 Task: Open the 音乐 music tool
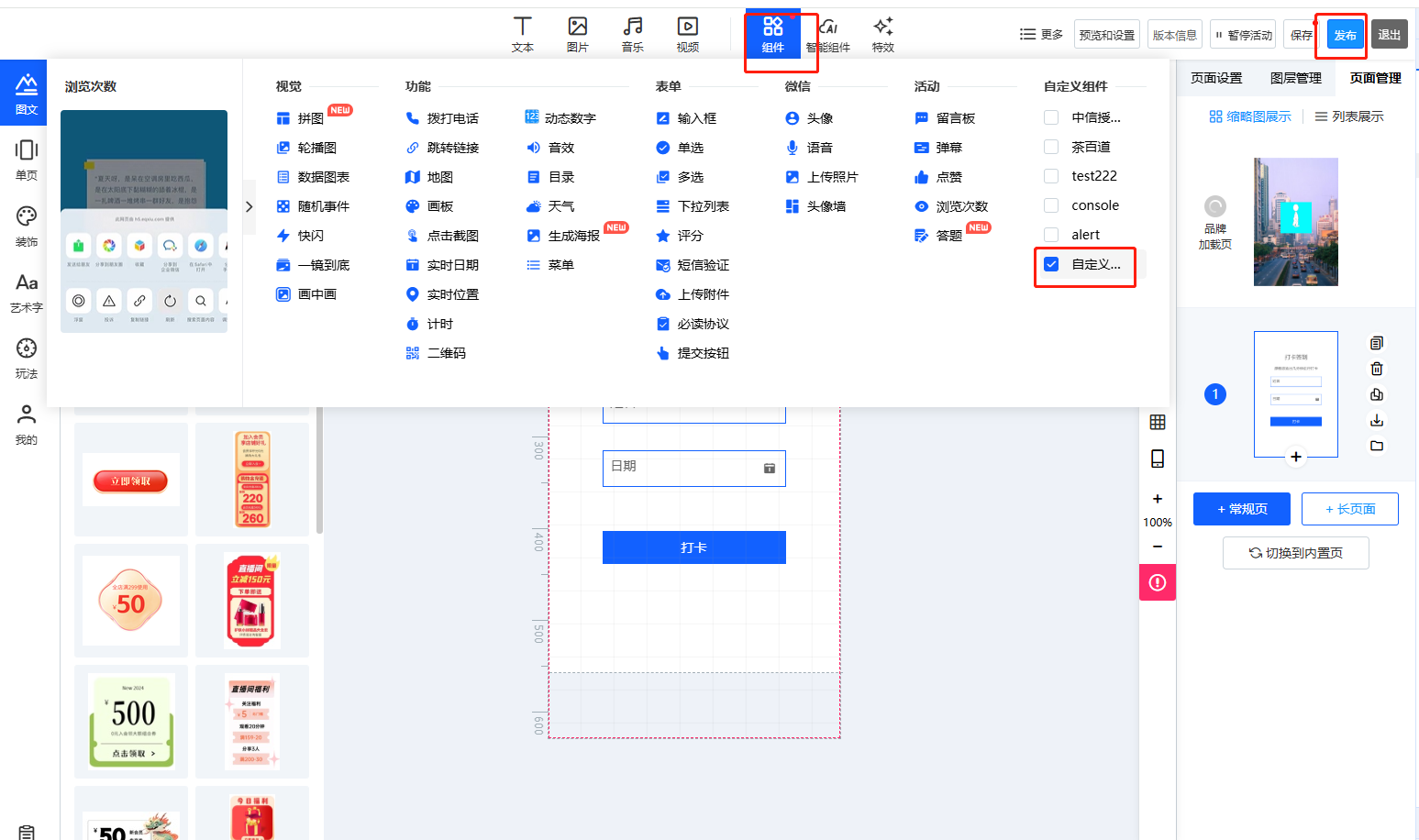632,35
